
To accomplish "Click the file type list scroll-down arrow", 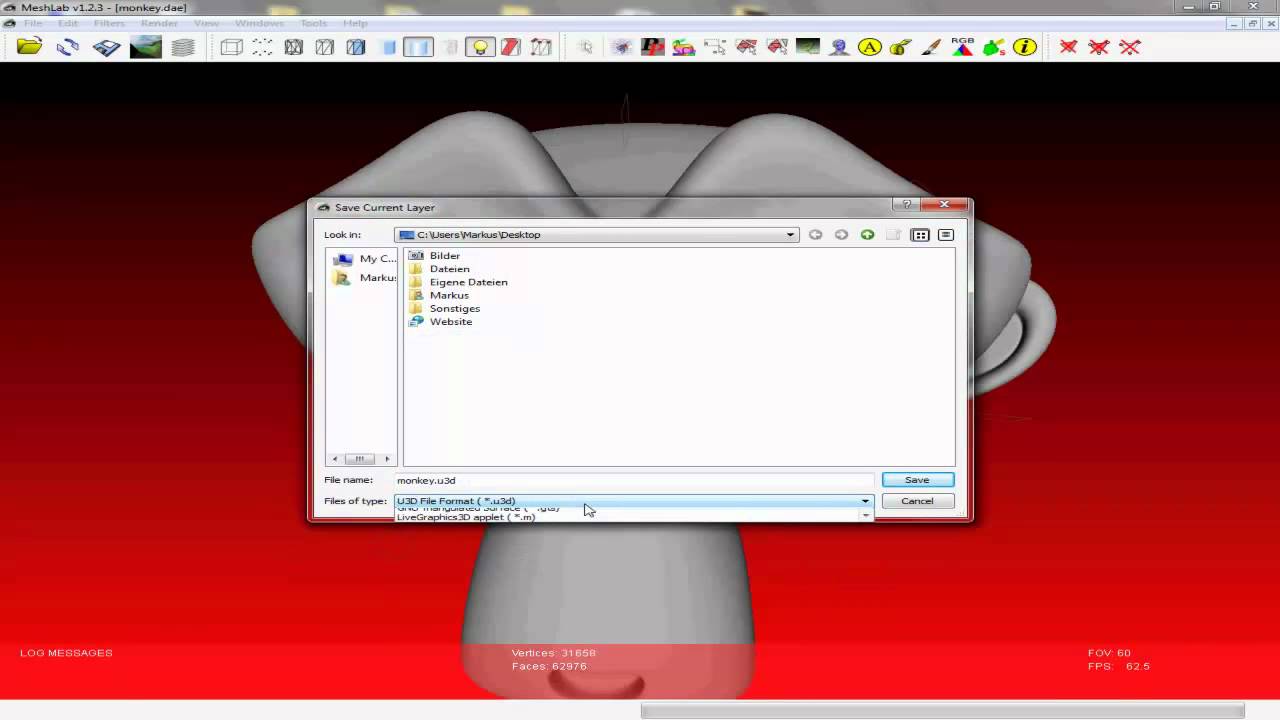I will click(865, 516).
